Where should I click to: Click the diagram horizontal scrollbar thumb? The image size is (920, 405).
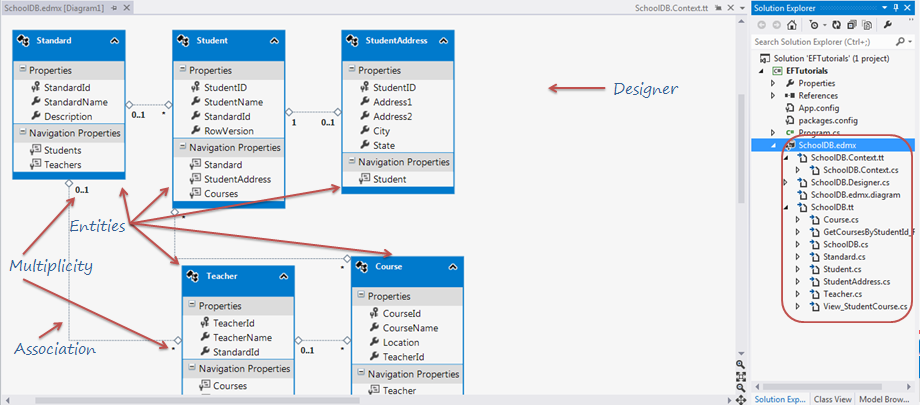click(197, 400)
